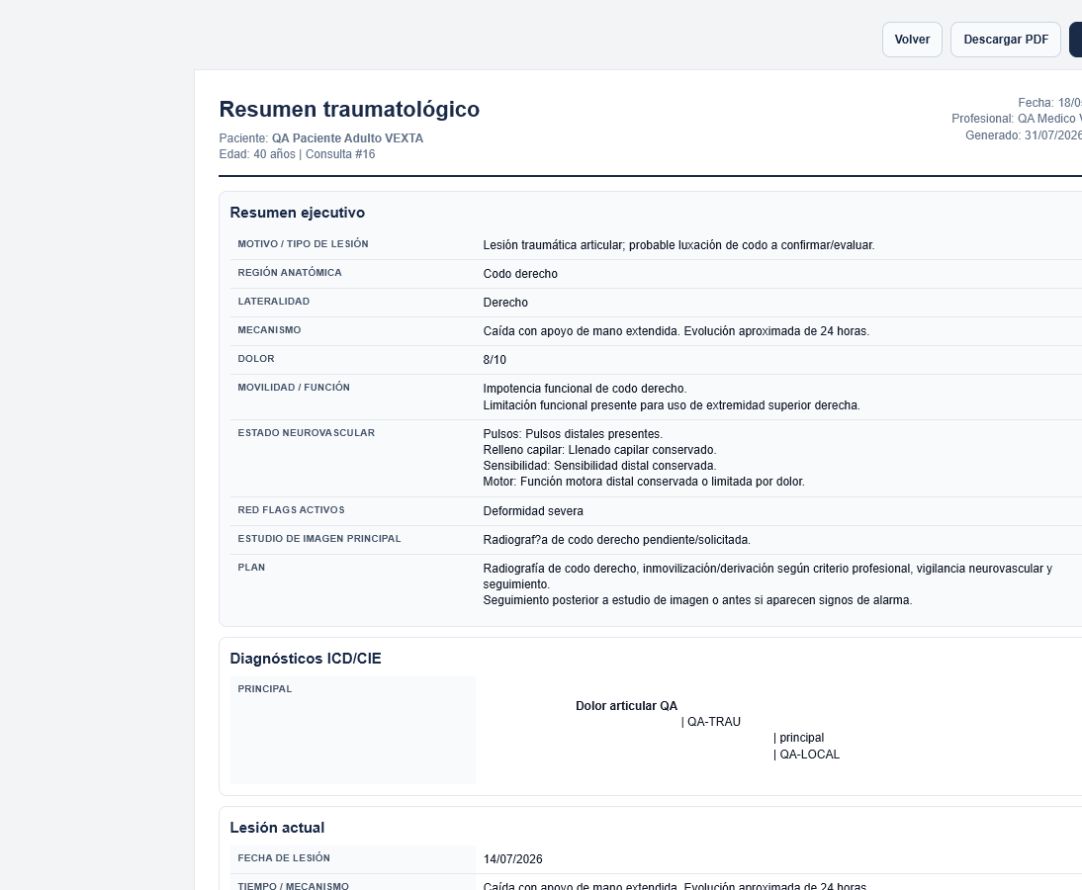Click the 'ESTUDIO DE IMAGEN PRINCIPAL' label
Viewport: 1082px width, 890px height.
point(319,538)
